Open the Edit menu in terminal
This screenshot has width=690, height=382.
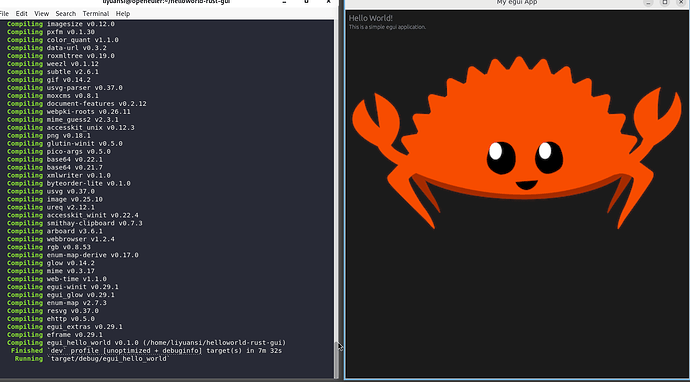click(x=21, y=14)
